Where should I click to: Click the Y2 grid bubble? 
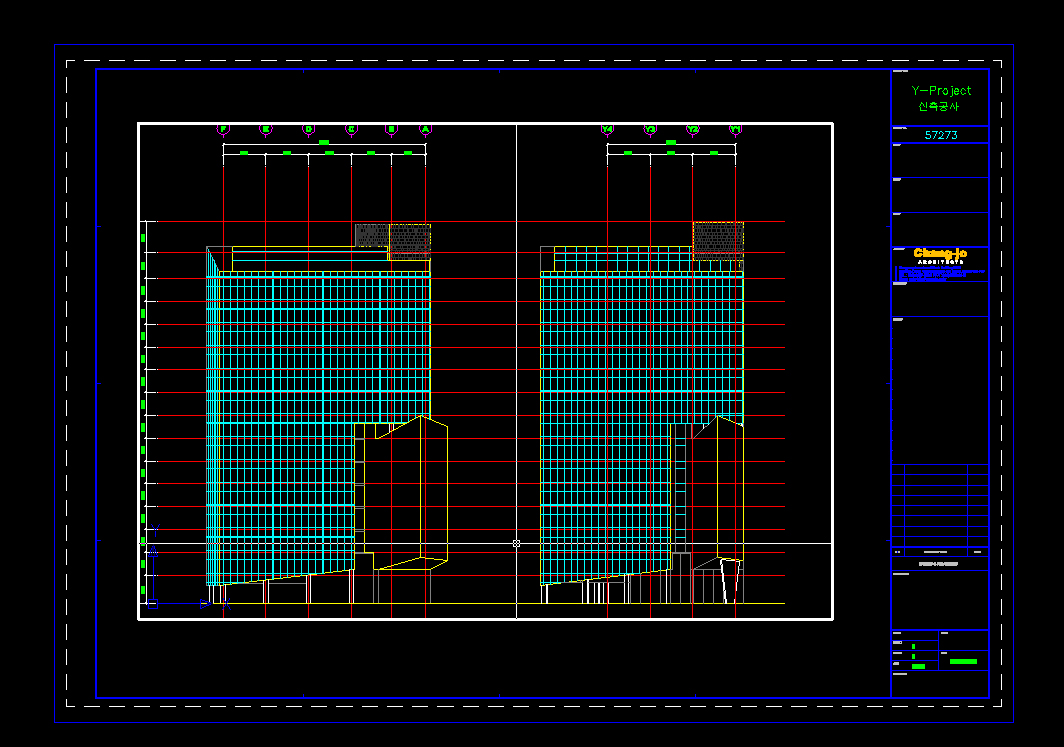692,129
